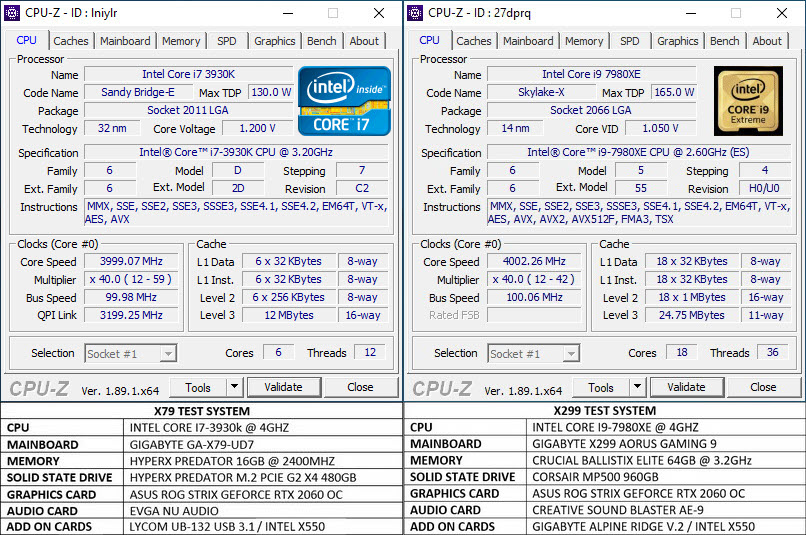Click the CPU-Z app icon in Iniylr window title bar
This screenshot has height=535, width=806.
[x=12, y=13]
